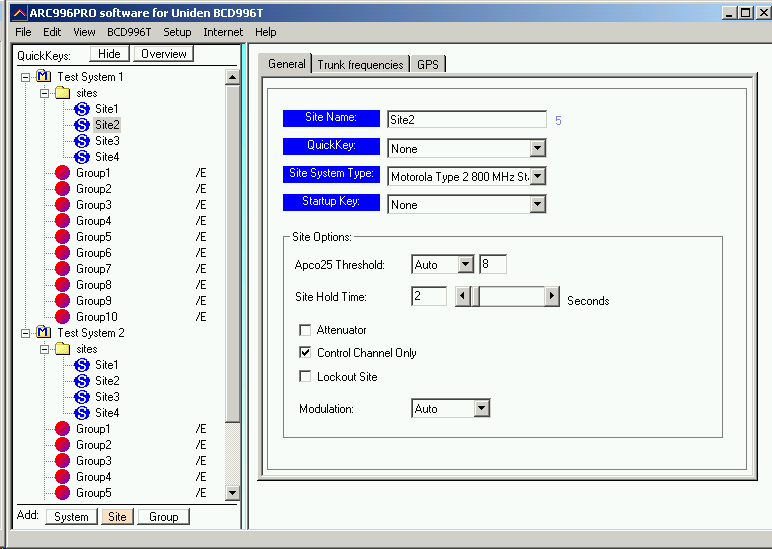Open the Site System Type dropdown
This screenshot has height=549, width=772.
[538, 176]
